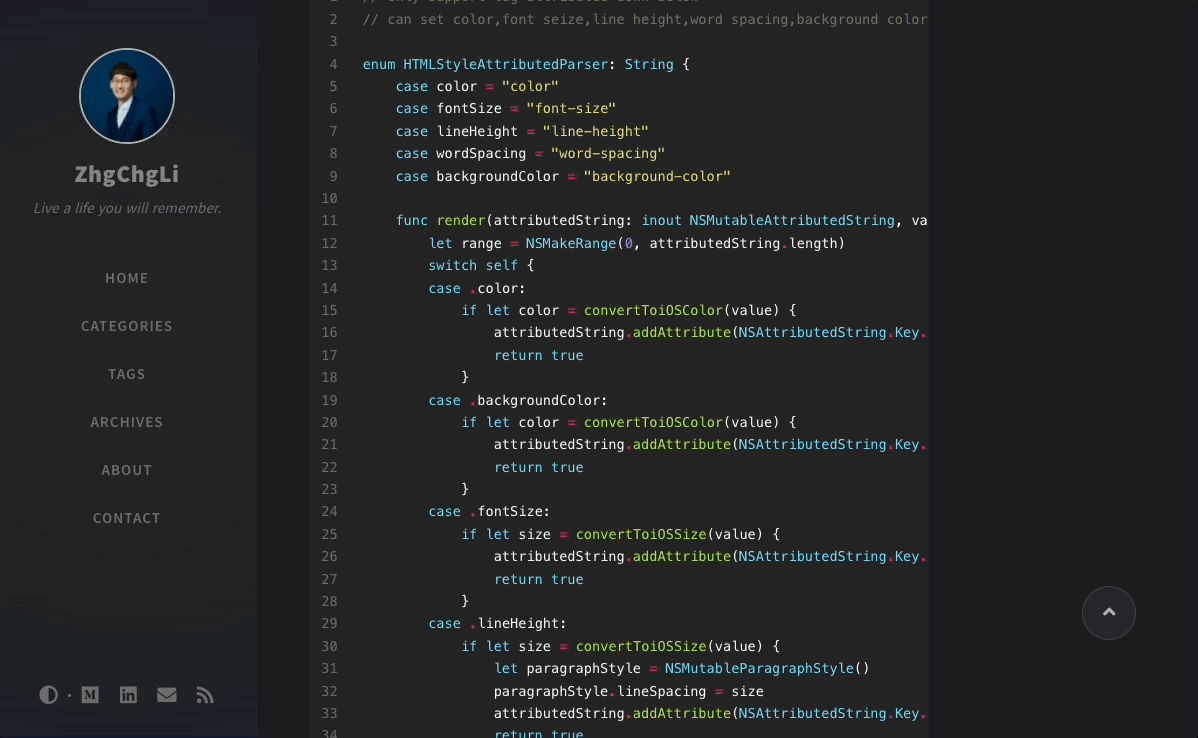Go to the HOME page
This screenshot has width=1198, height=738.
tap(127, 278)
